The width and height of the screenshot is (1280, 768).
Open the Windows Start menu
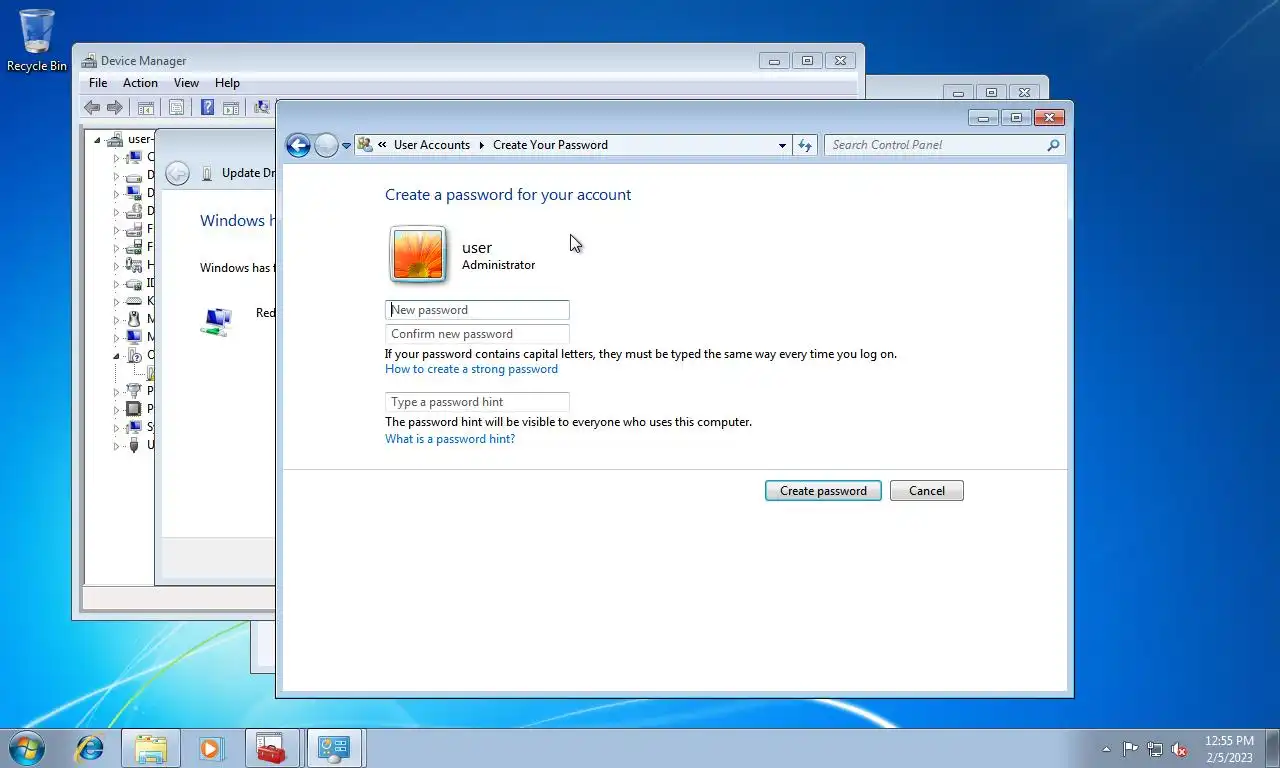26,748
